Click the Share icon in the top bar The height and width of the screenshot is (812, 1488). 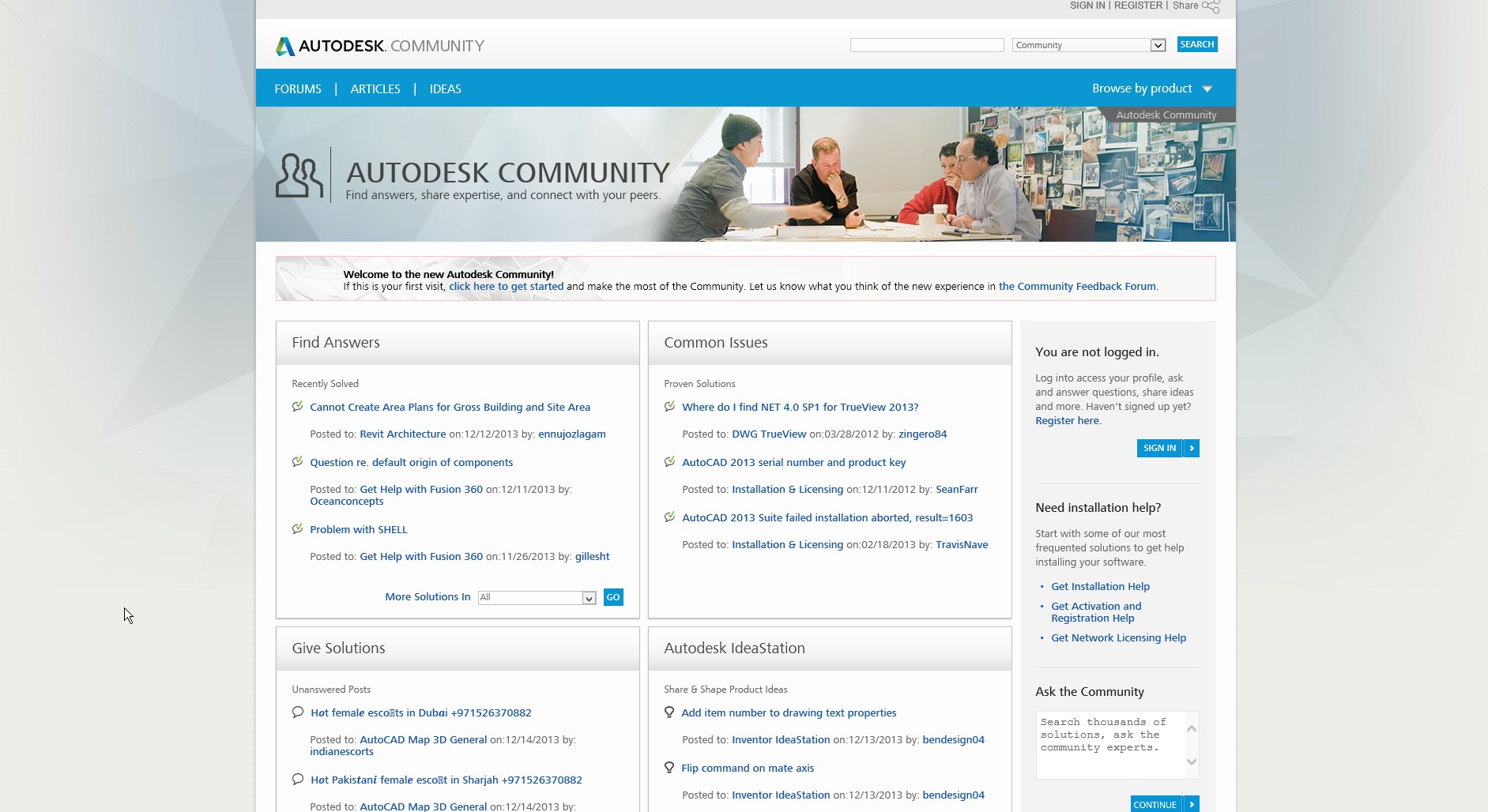pos(1211,6)
